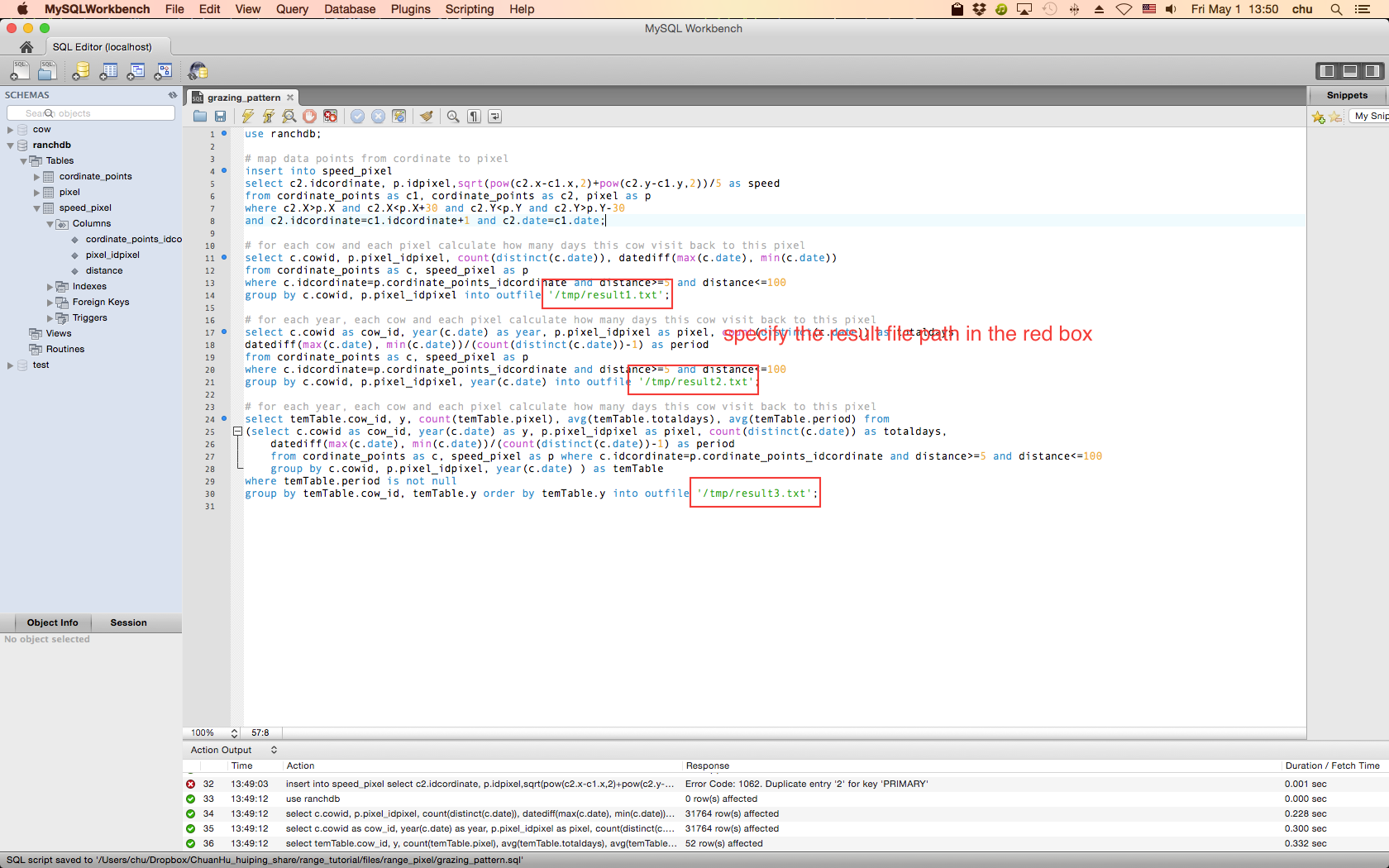Screen dimensions: 1389x868
Task: Create a new schema in the server
Action: pos(80,71)
